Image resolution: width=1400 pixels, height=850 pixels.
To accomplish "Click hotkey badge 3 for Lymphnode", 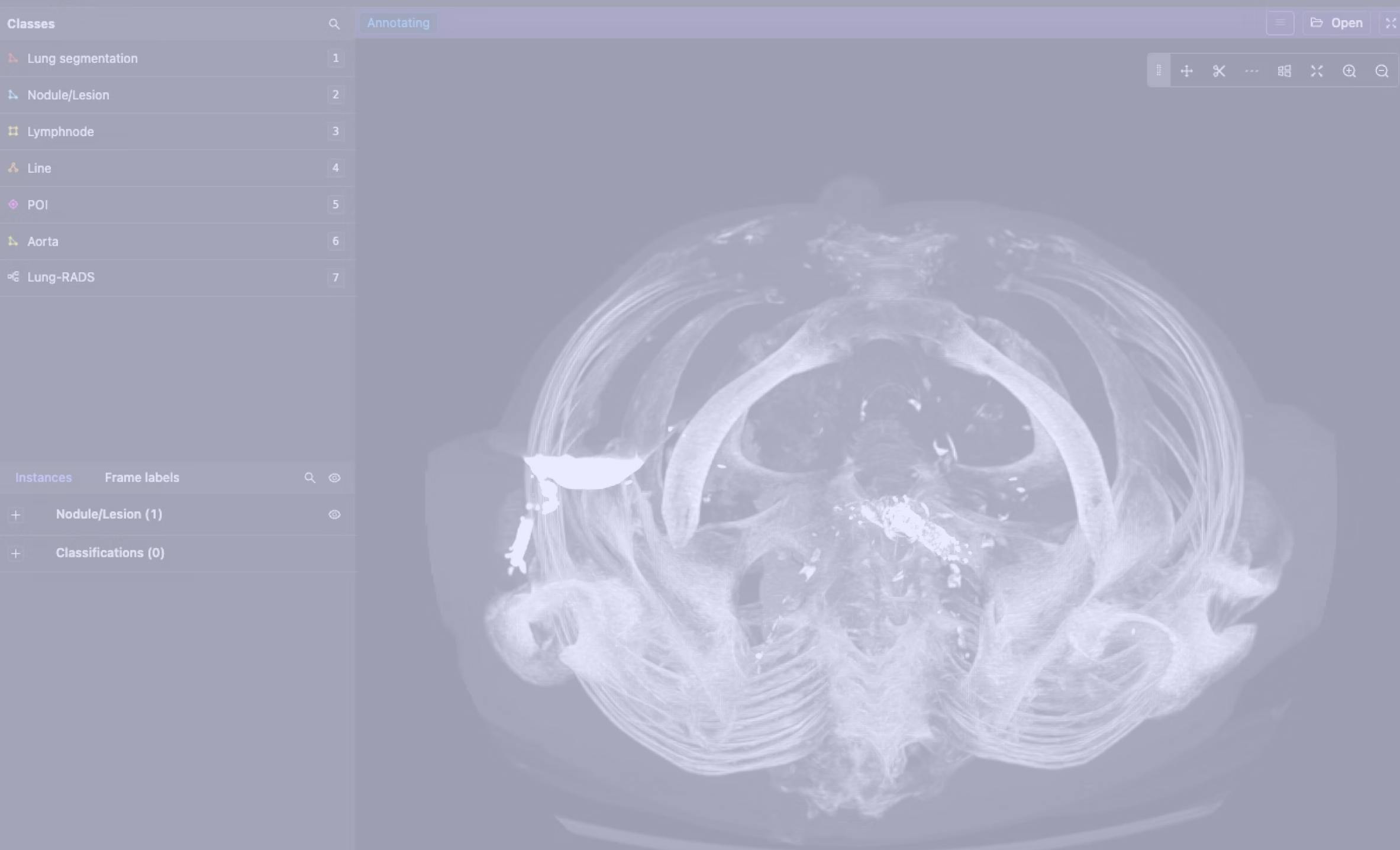I will pyautogui.click(x=336, y=131).
